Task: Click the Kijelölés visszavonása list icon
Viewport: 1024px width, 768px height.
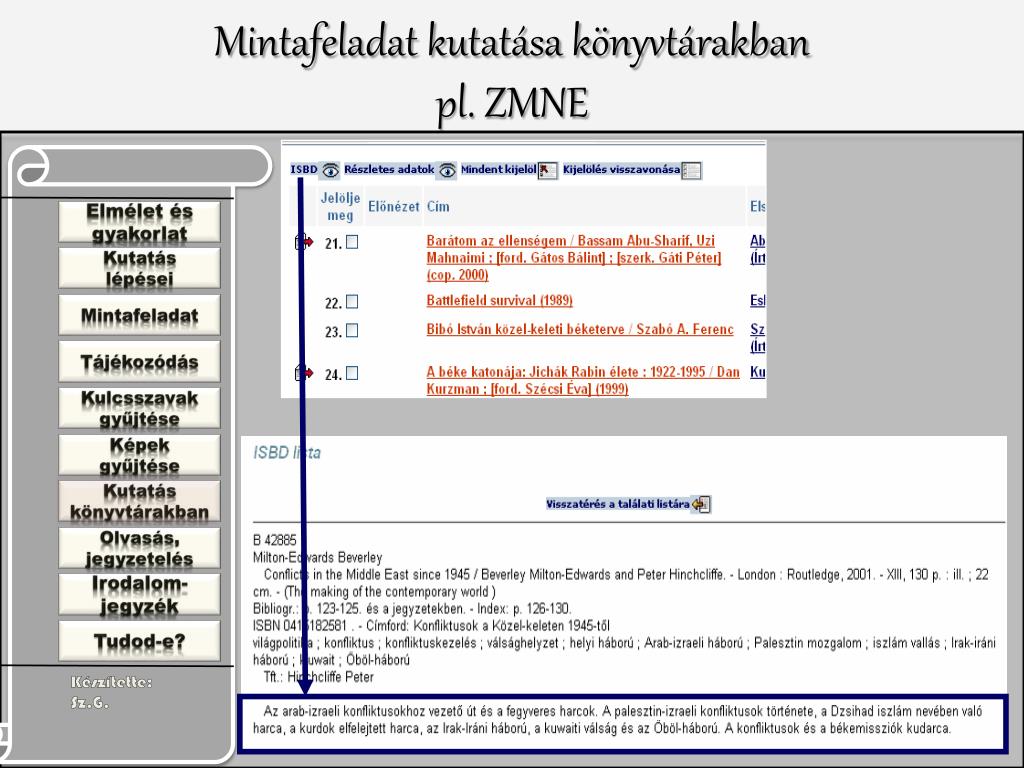Action: (x=691, y=170)
